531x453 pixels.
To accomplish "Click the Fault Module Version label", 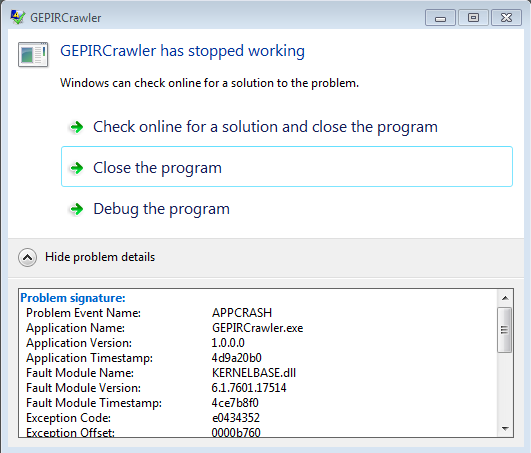I will pos(83,388).
